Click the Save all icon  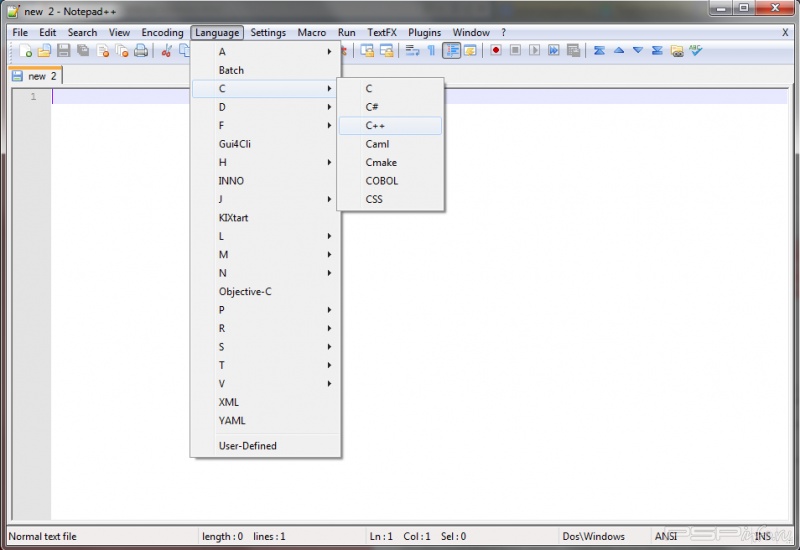coord(82,51)
